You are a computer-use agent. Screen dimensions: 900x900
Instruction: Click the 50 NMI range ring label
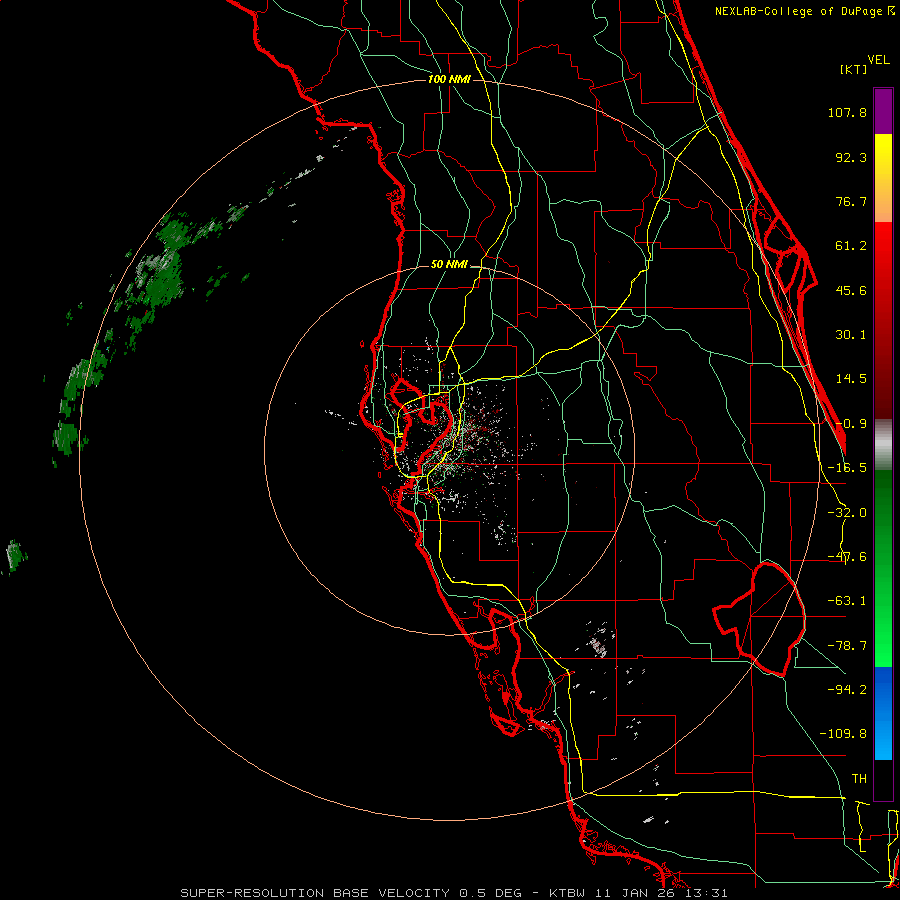click(449, 265)
